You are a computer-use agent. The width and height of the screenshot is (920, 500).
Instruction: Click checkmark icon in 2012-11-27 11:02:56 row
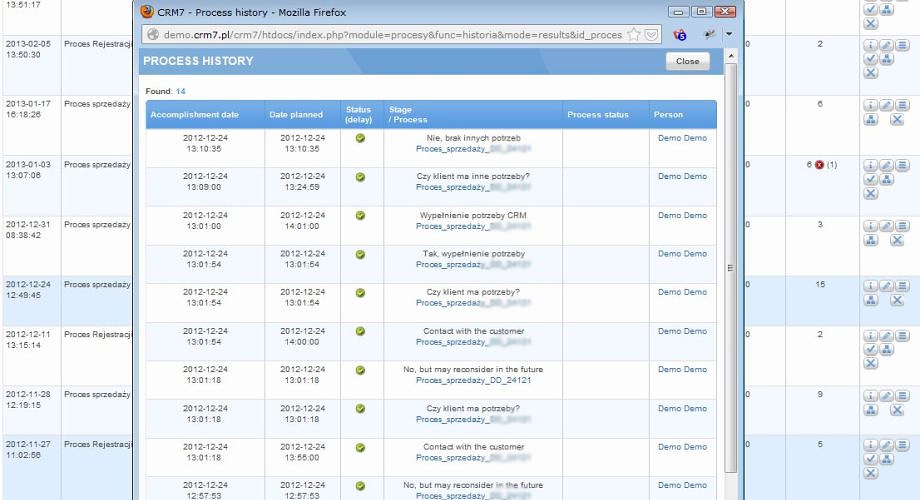click(x=870, y=460)
